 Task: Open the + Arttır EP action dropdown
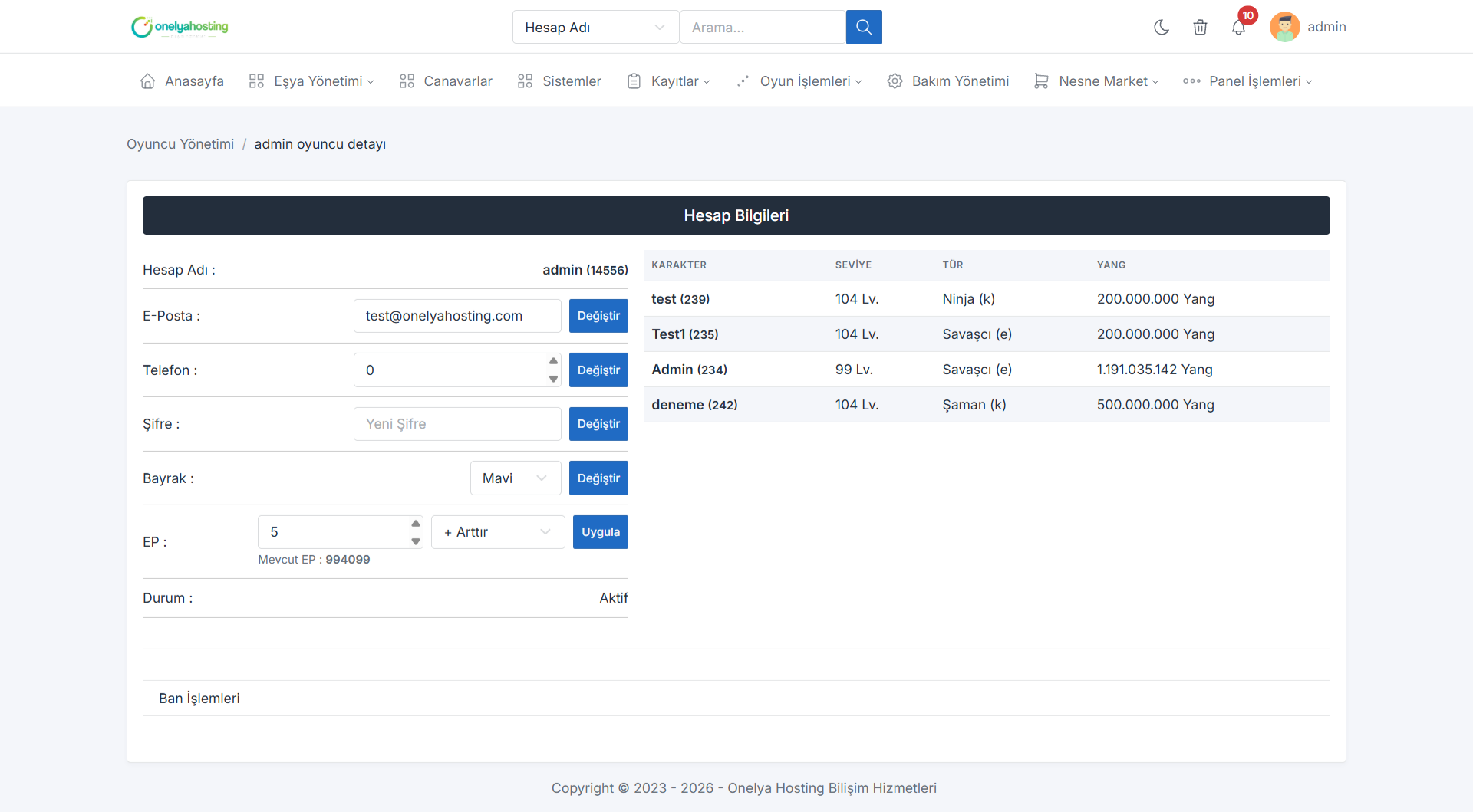(498, 532)
